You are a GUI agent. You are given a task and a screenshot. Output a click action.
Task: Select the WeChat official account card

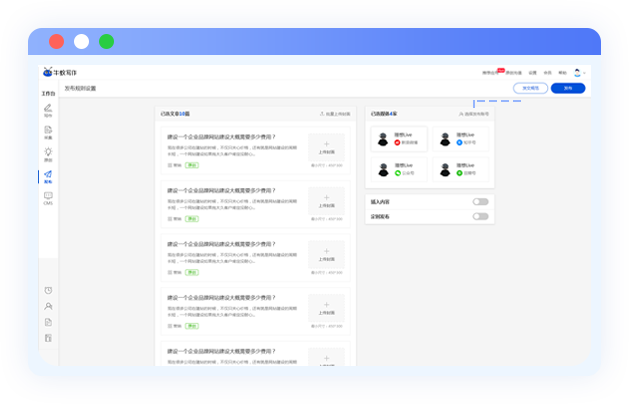(x=398, y=169)
